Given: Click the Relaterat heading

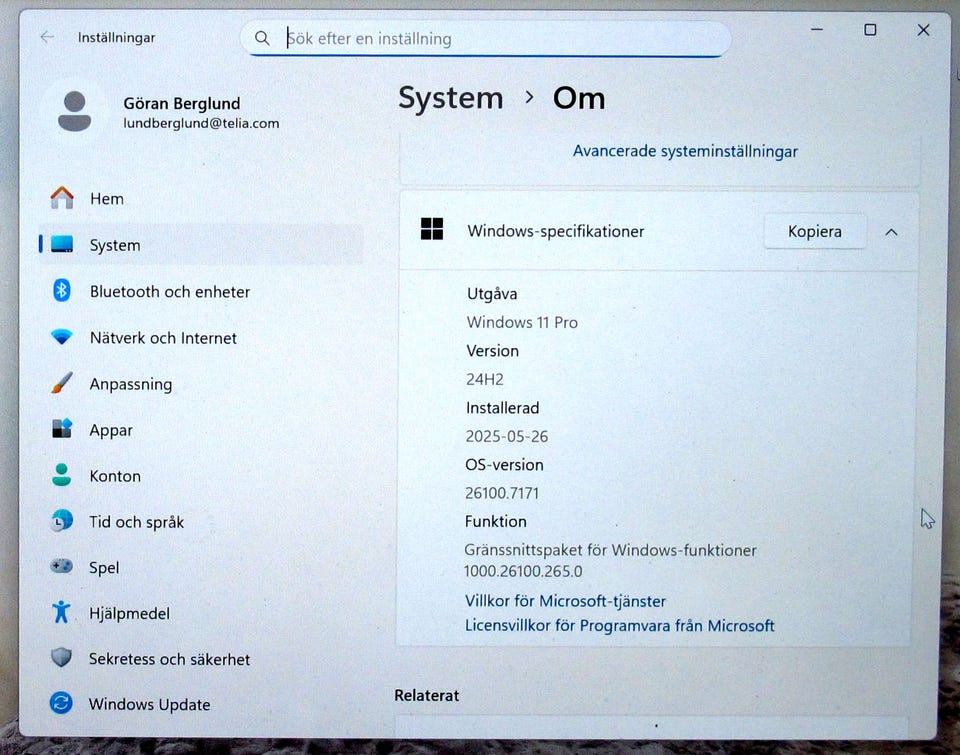Looking at the screenshot, I should pos(427,696).
